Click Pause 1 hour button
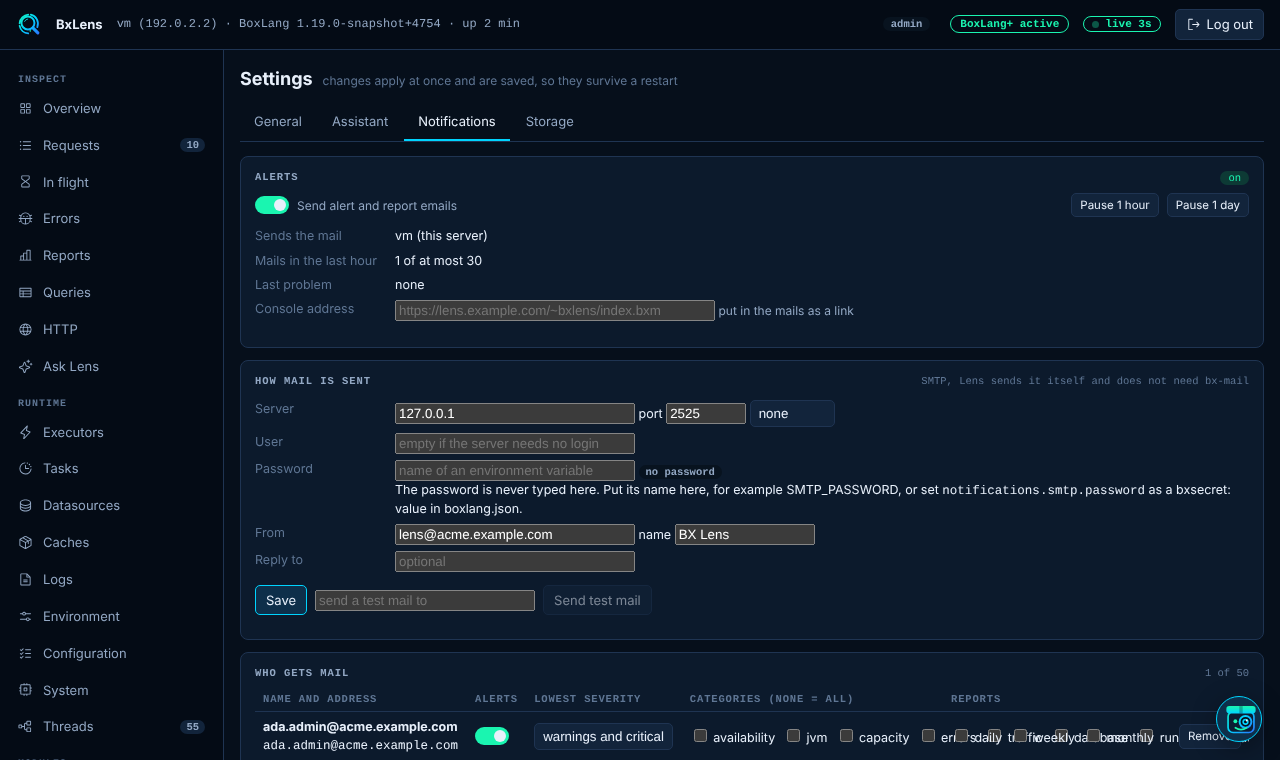Image resolution: width=1280 pixels, height=760 pixels. click(x=1115, y=205)
